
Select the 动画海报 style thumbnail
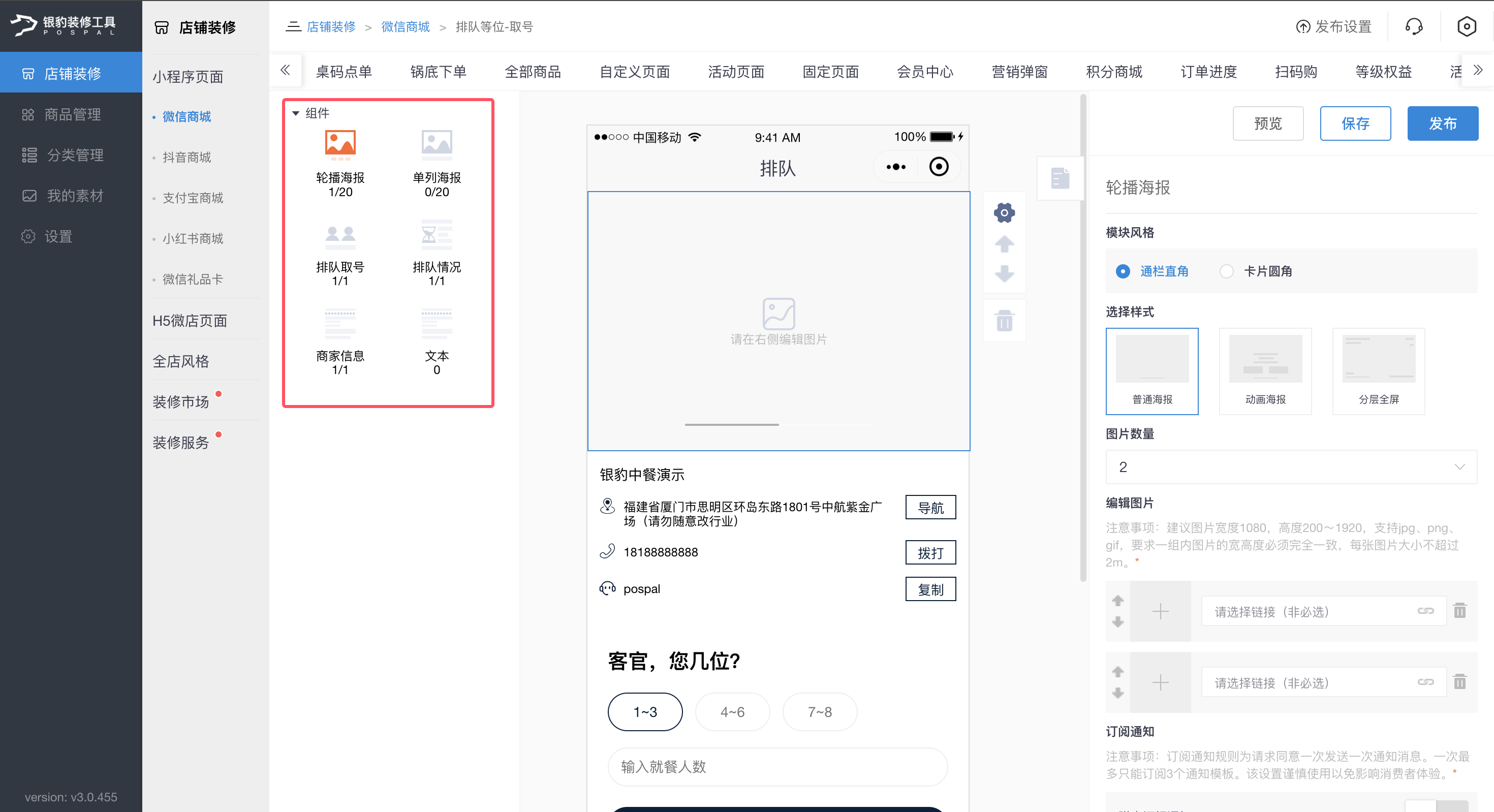pos(1265,371)
